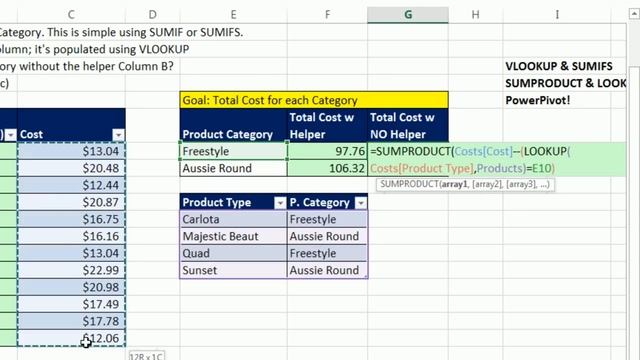This screenshot has height=360, width=640.
Task: Select the $20.98 cost cell
Action: pos(71,287)
